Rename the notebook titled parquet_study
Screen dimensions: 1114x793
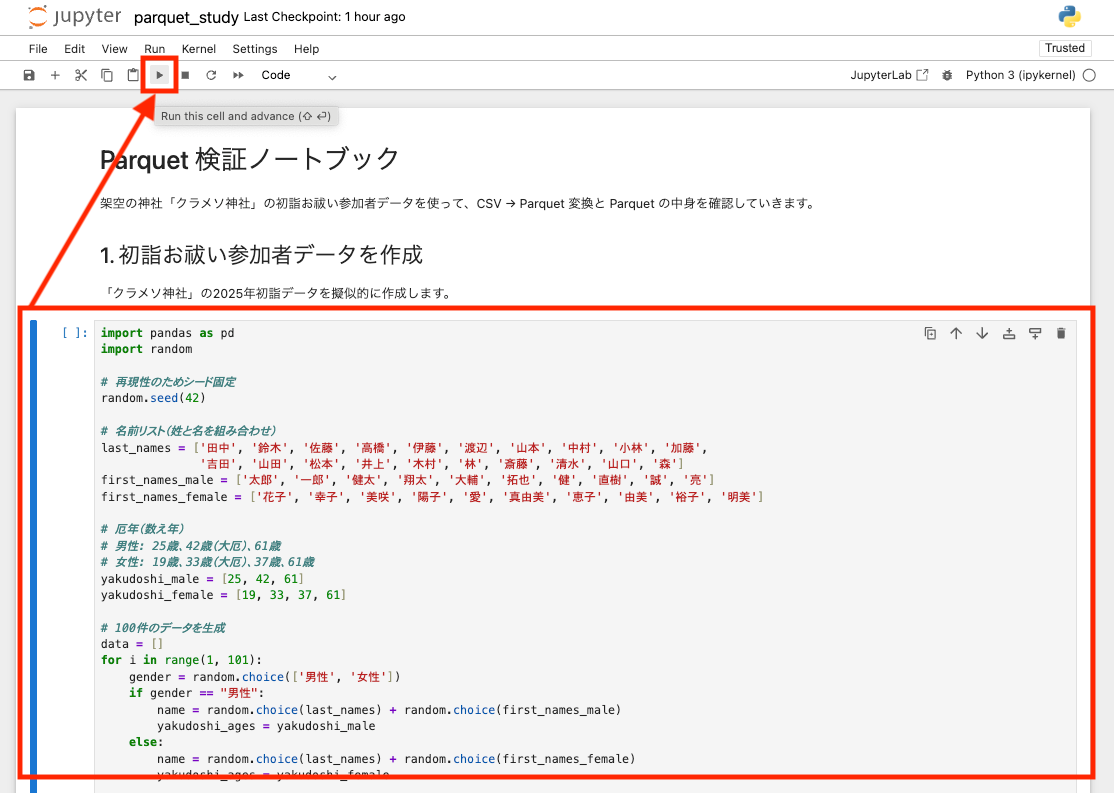point(187,17)
